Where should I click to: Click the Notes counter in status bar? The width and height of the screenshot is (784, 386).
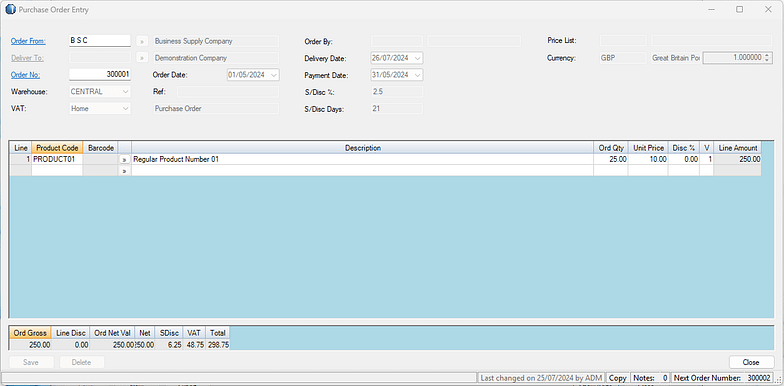click(x=650, y=378)
